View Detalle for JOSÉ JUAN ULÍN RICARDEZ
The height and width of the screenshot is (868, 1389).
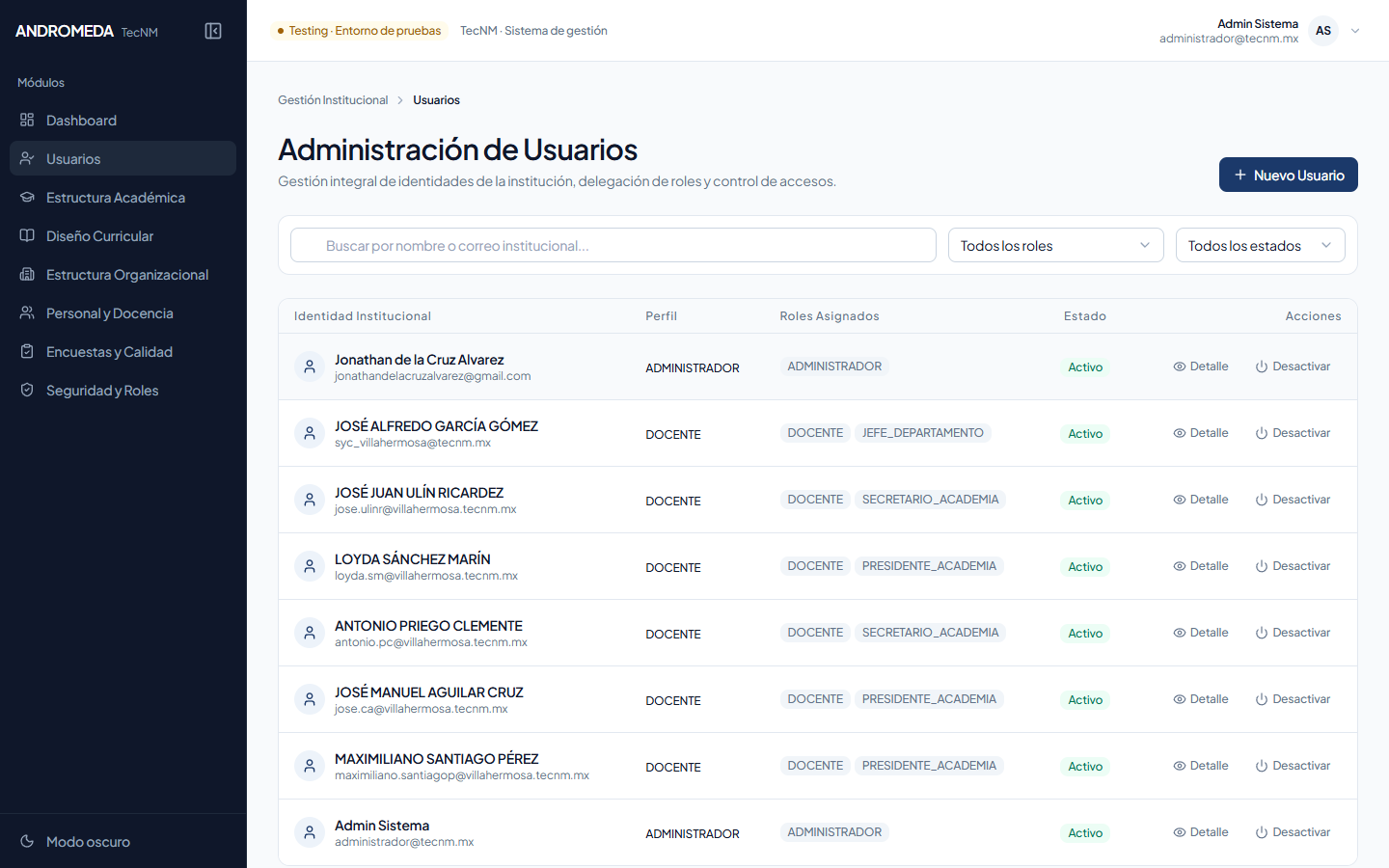tap(1201, 500)
